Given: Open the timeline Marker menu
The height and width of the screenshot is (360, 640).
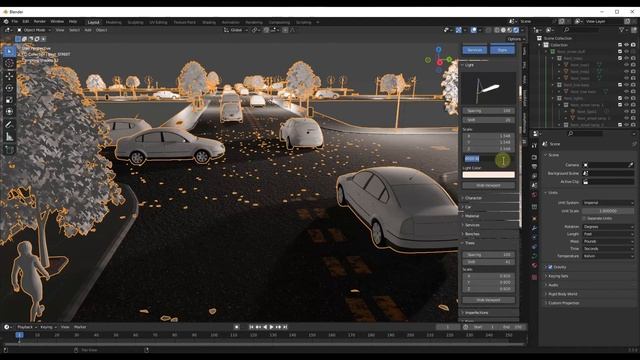Looking at the screenshot, I should [80, 327].
